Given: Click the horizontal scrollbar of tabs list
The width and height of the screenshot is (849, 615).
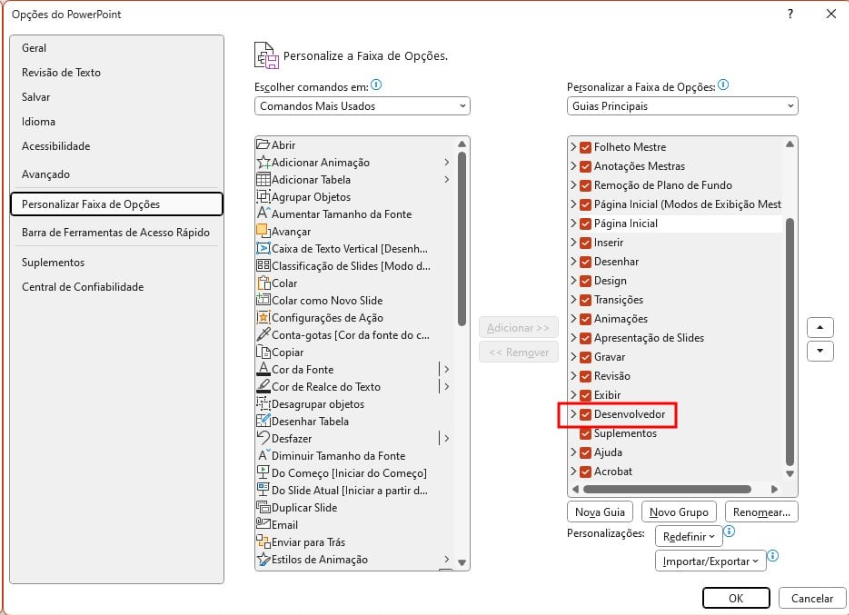Looking at the screenshot, I should (667, 489).
